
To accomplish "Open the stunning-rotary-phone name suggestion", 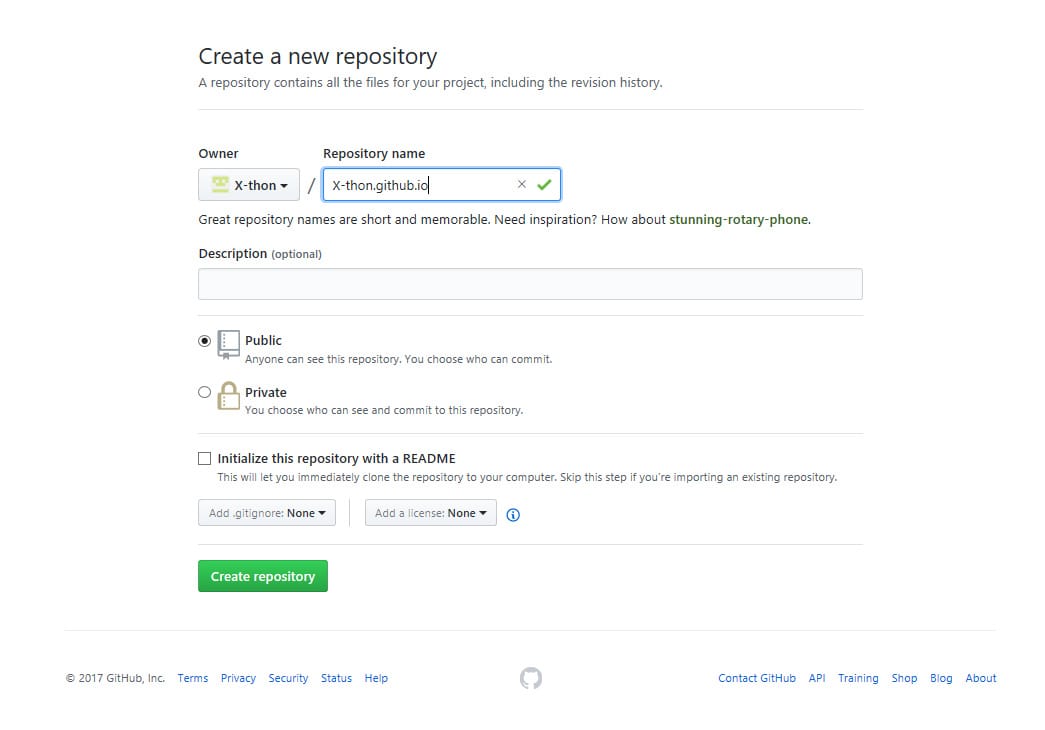I will pyautogui.click(x=739, y=219).
